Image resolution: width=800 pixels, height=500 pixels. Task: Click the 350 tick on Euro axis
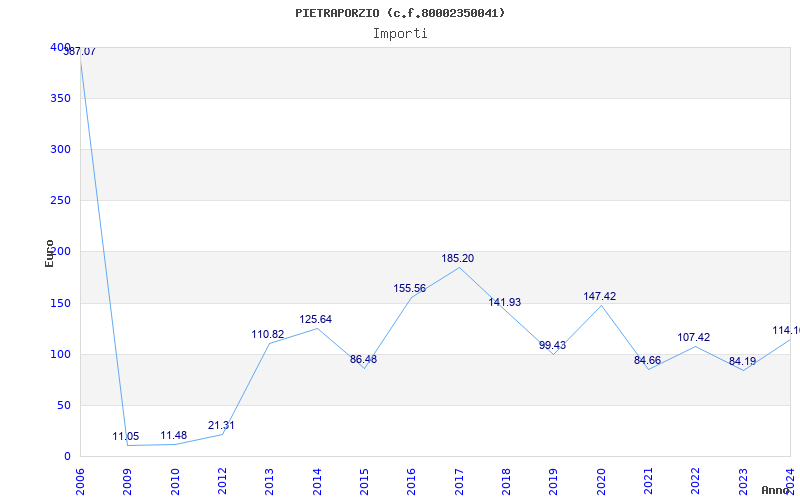click(60, 98)
